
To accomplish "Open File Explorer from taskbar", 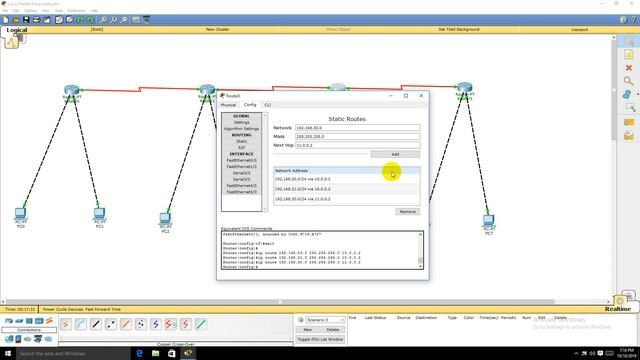I will [x=156, y=353].
